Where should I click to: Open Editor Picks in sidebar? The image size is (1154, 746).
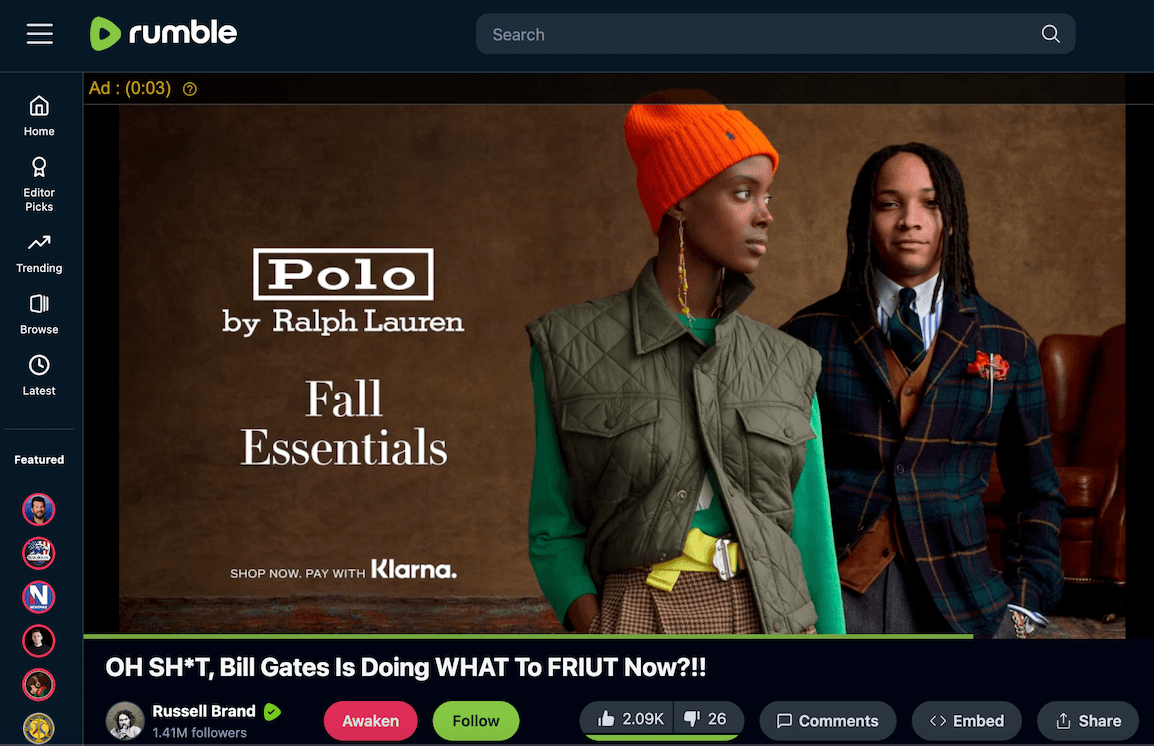click(x=39, y=185)
